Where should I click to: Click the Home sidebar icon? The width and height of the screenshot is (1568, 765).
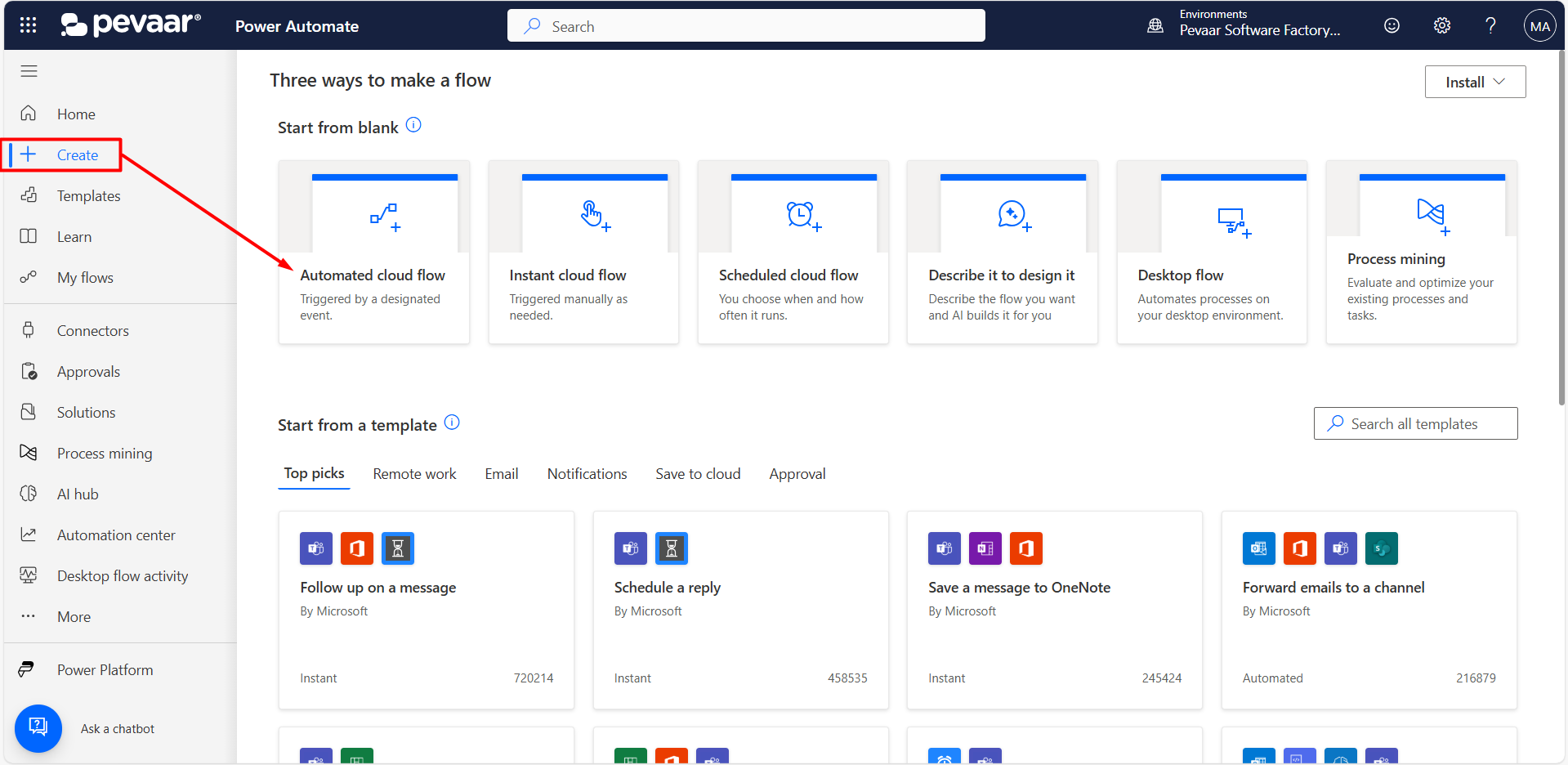(29, 113)
